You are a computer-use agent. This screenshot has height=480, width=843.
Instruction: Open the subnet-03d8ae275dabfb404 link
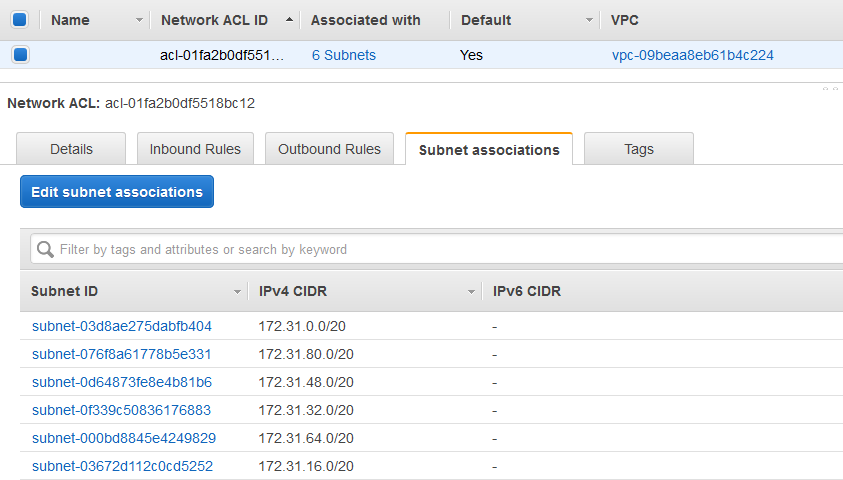[122, 326]
